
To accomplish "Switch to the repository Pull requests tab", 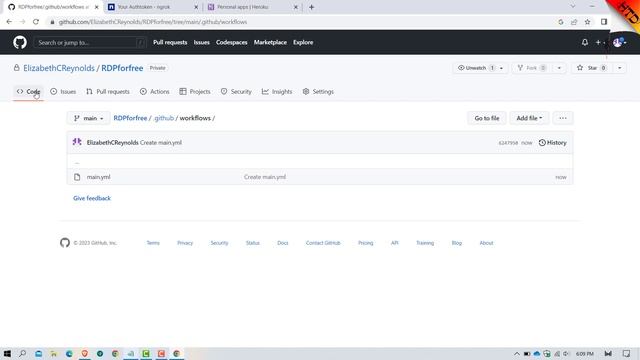I will click(108, 91).
